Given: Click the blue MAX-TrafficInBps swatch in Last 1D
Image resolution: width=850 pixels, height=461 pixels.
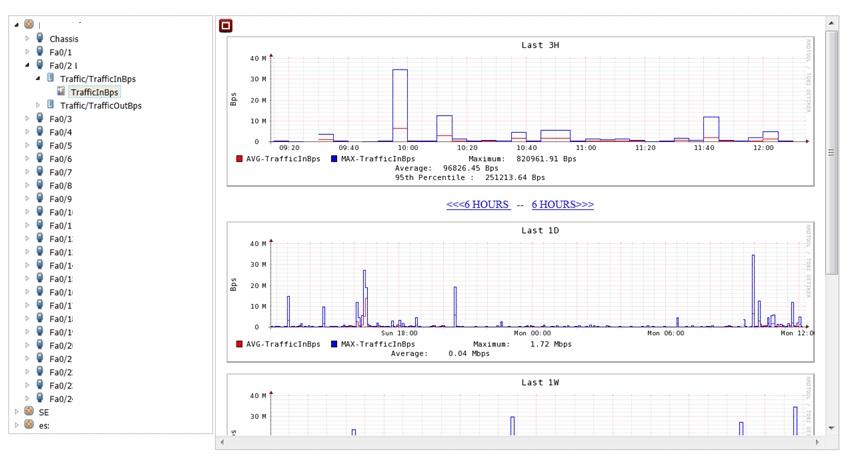Looking at the screenshot, I should point(334,344).
